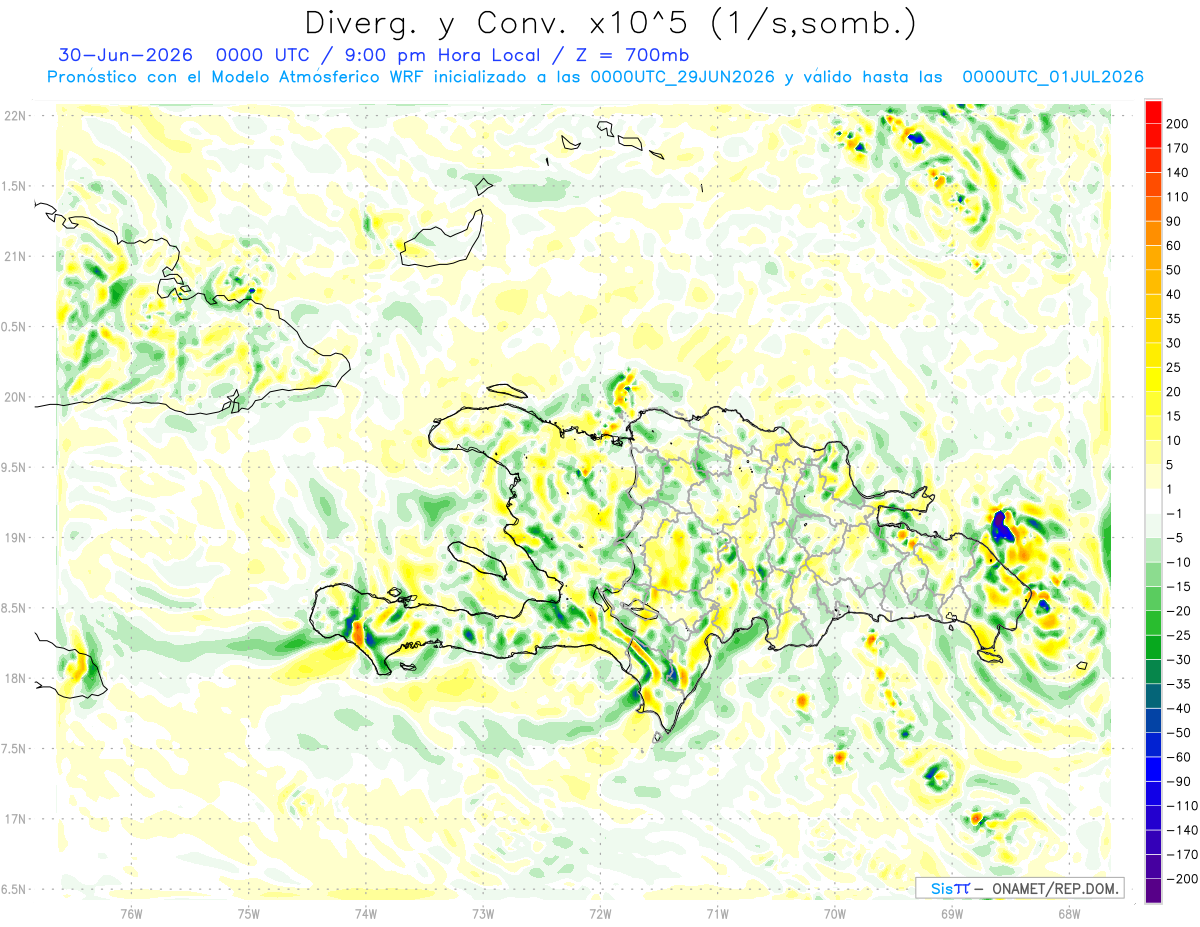Click the '-90' color scale value
The image size is (1200, 927).
tap(1177, 782)
